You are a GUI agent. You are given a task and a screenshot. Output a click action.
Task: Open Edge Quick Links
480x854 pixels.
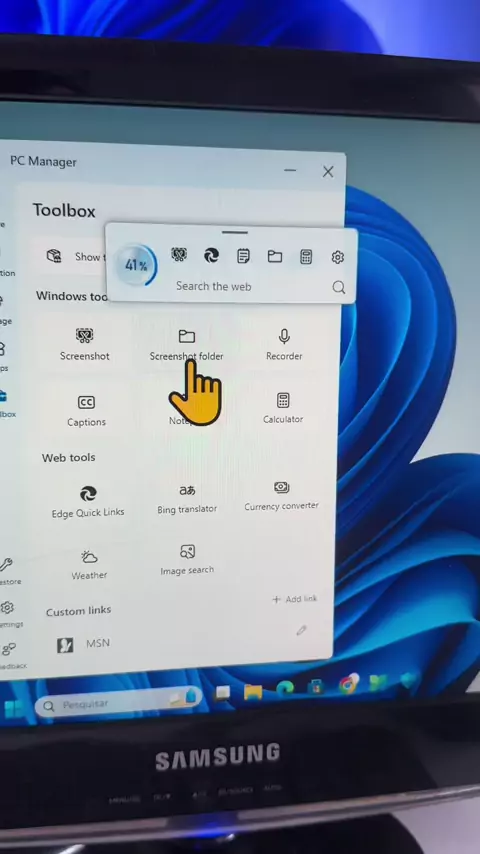pyautogui.click(x=88, y=502)
